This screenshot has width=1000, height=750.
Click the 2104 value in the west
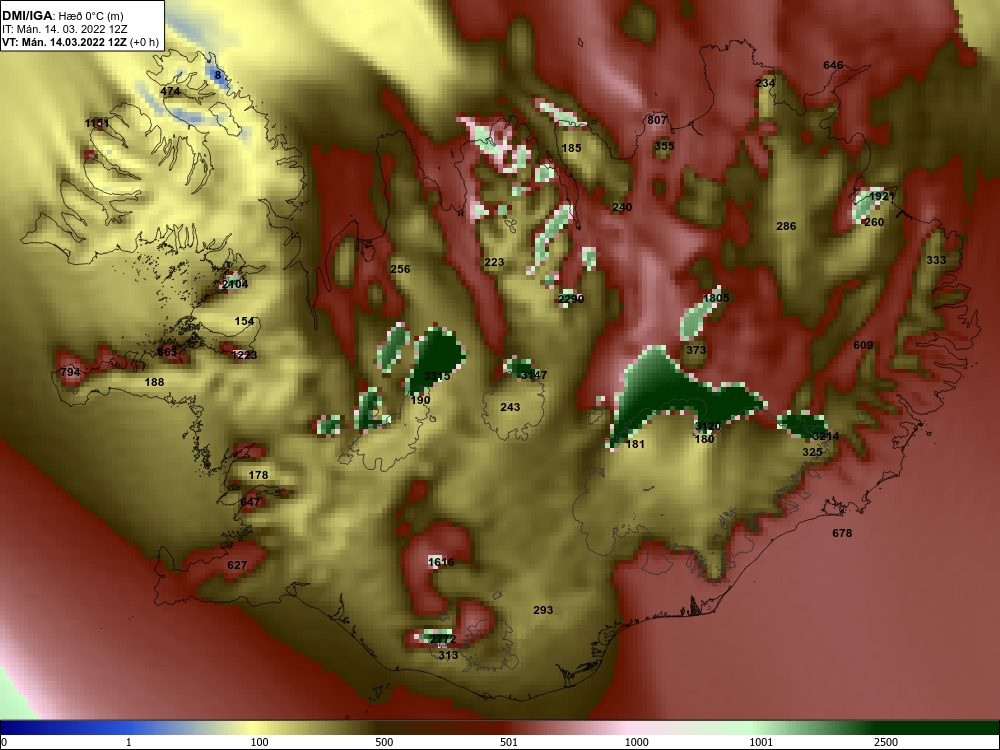pos(235,284)
